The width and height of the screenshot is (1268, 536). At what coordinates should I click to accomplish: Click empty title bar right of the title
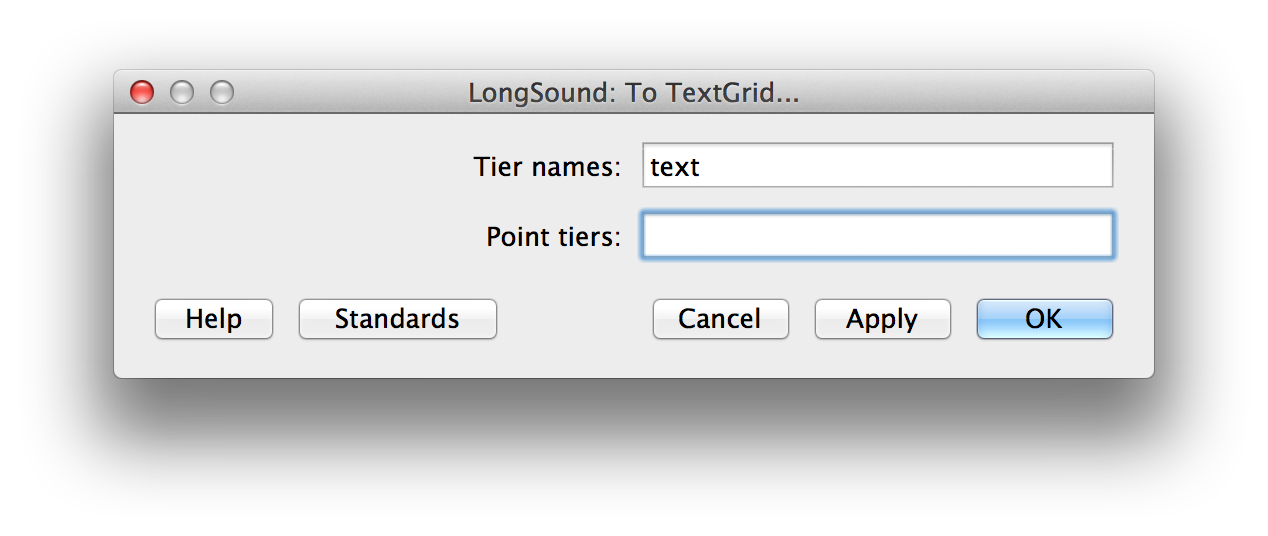click(x=980, y=93)
